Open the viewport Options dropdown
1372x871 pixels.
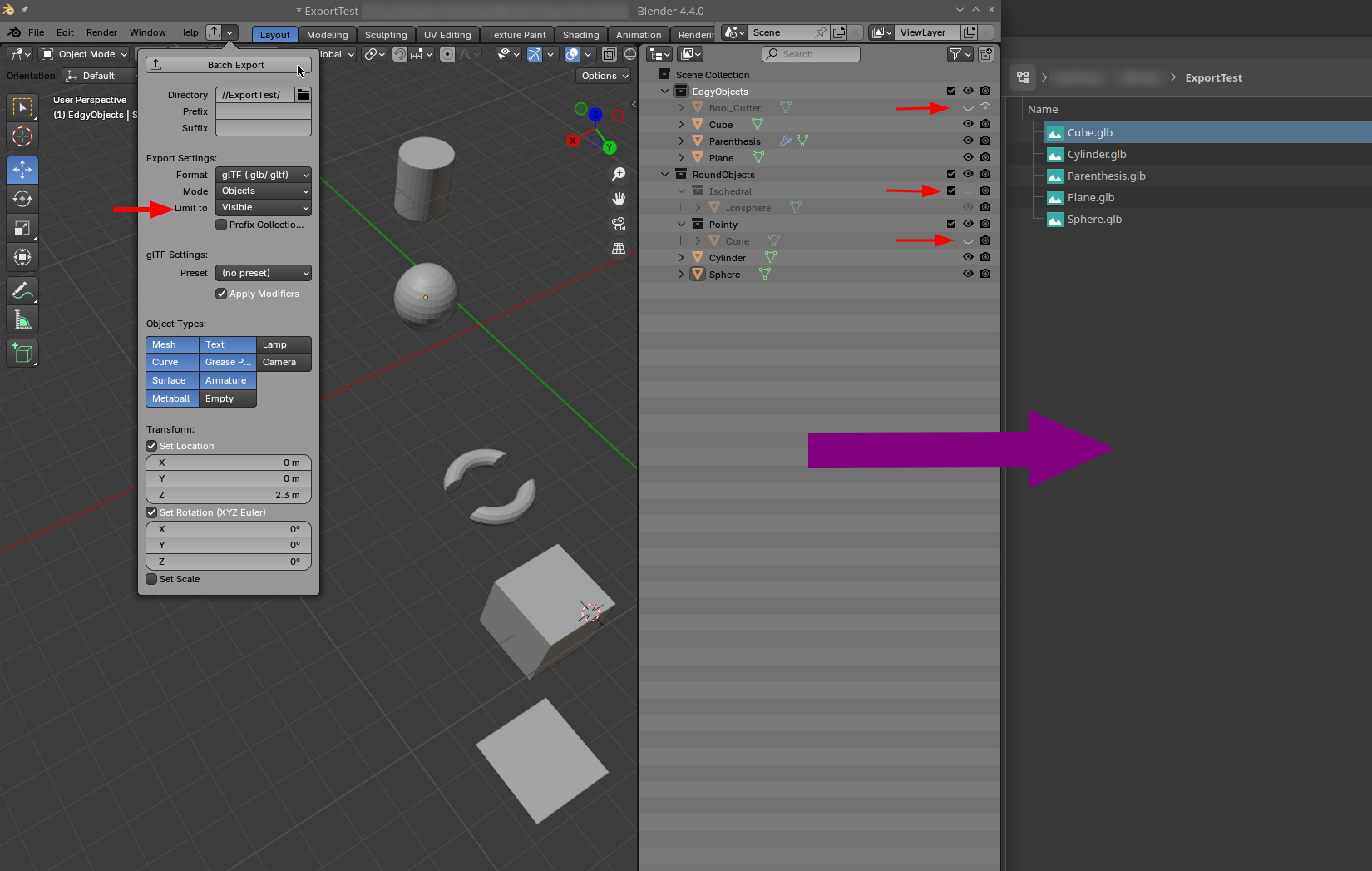(604, 75)
